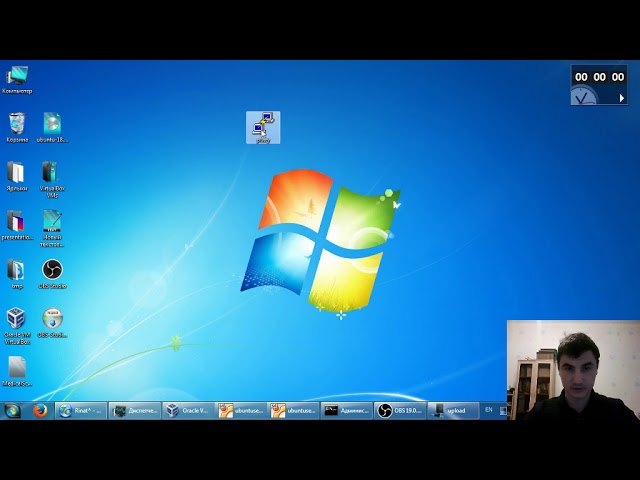Switch to second ubuntuserver taskbar window

click(293, 411)
